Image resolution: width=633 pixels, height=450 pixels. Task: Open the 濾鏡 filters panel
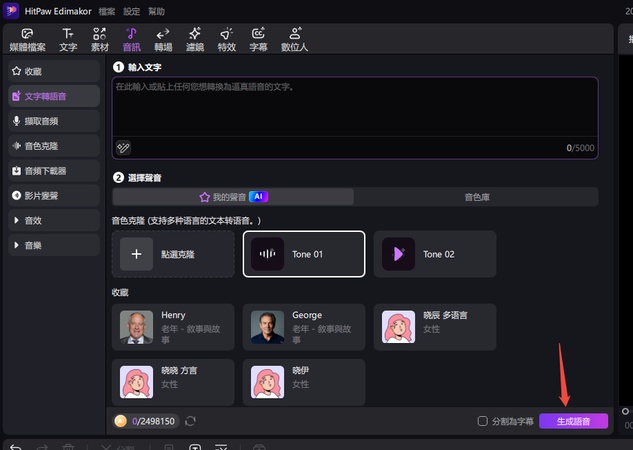pos(195,40)
